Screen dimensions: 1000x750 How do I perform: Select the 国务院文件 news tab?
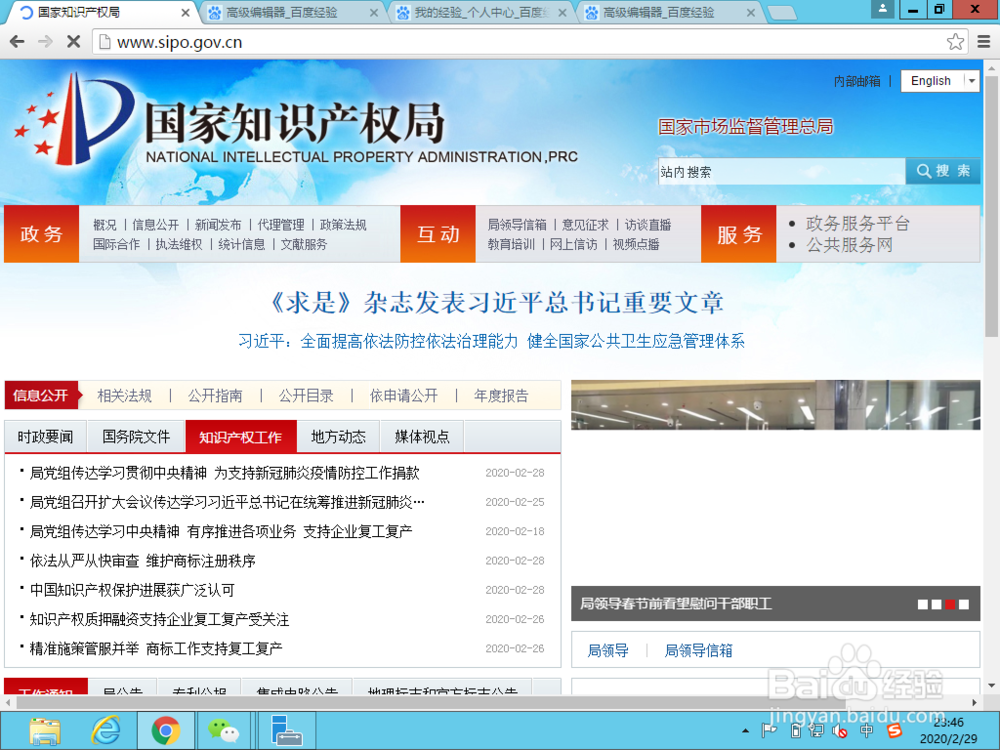click(x=136, y=437)
